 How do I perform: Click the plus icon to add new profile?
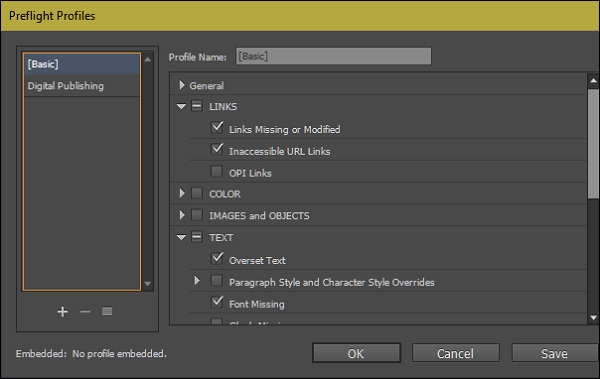(63, 311)
